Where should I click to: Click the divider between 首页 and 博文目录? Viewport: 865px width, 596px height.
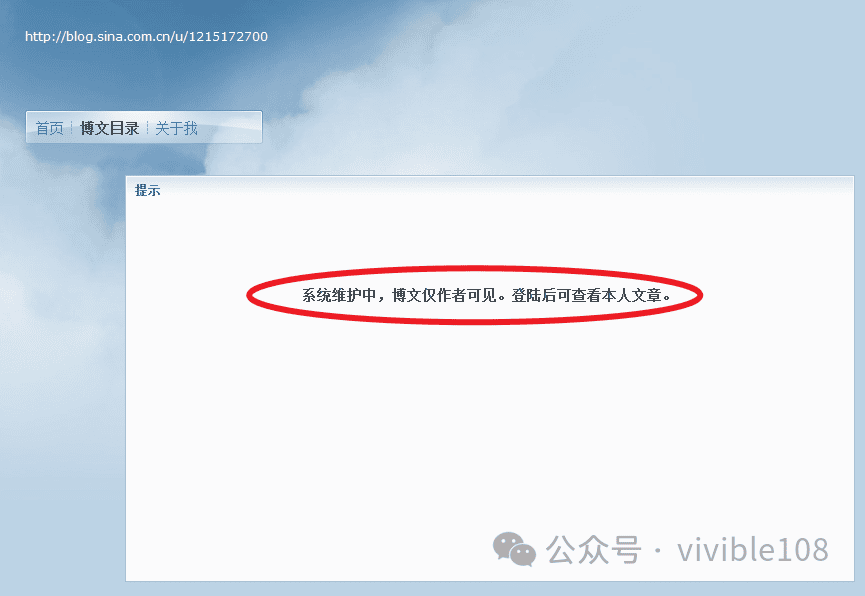pyautogui.click(x=72, y=128)
